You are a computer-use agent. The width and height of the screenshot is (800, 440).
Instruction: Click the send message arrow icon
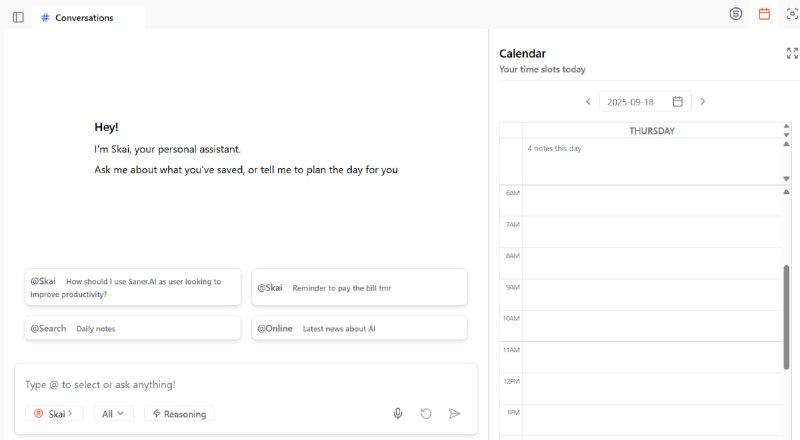tap(455, 413)
